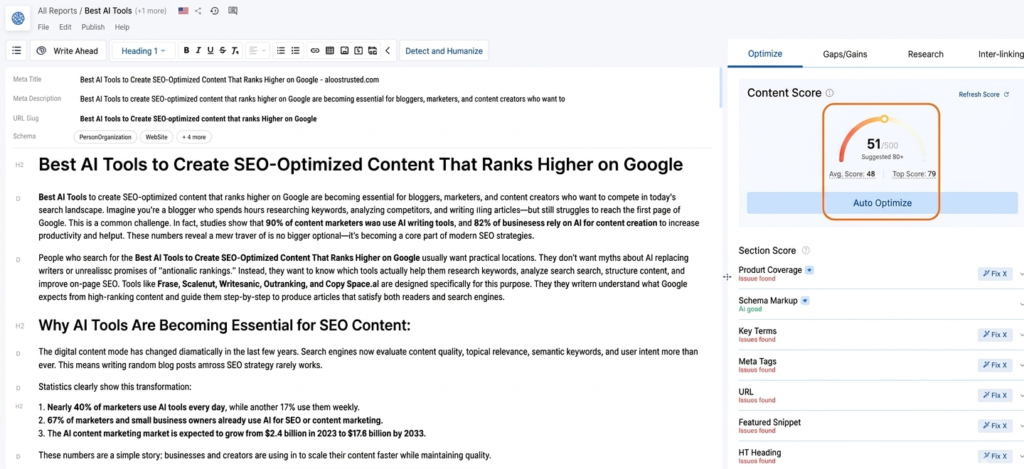Image resolution: width=1024 pixels, height=469 pixels.
Task: Switch to the Inter-linking tab
Action: click(x=1000, y=54)
